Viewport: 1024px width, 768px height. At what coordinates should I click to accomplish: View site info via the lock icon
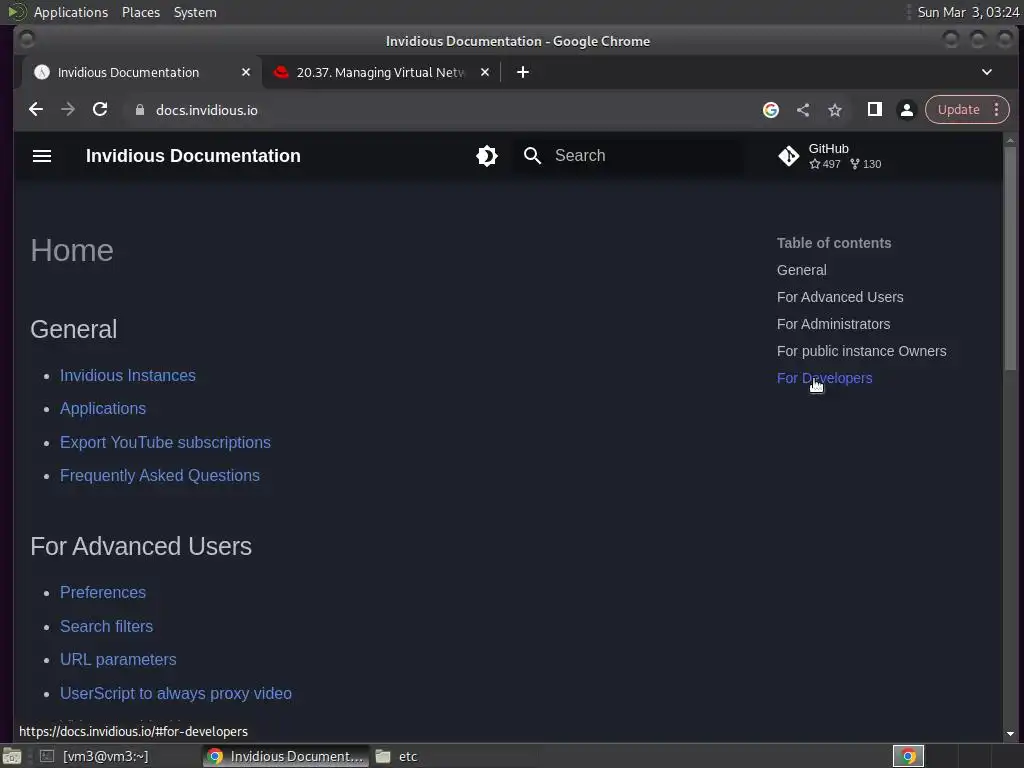pyautogui.click(x=139, y=110)
